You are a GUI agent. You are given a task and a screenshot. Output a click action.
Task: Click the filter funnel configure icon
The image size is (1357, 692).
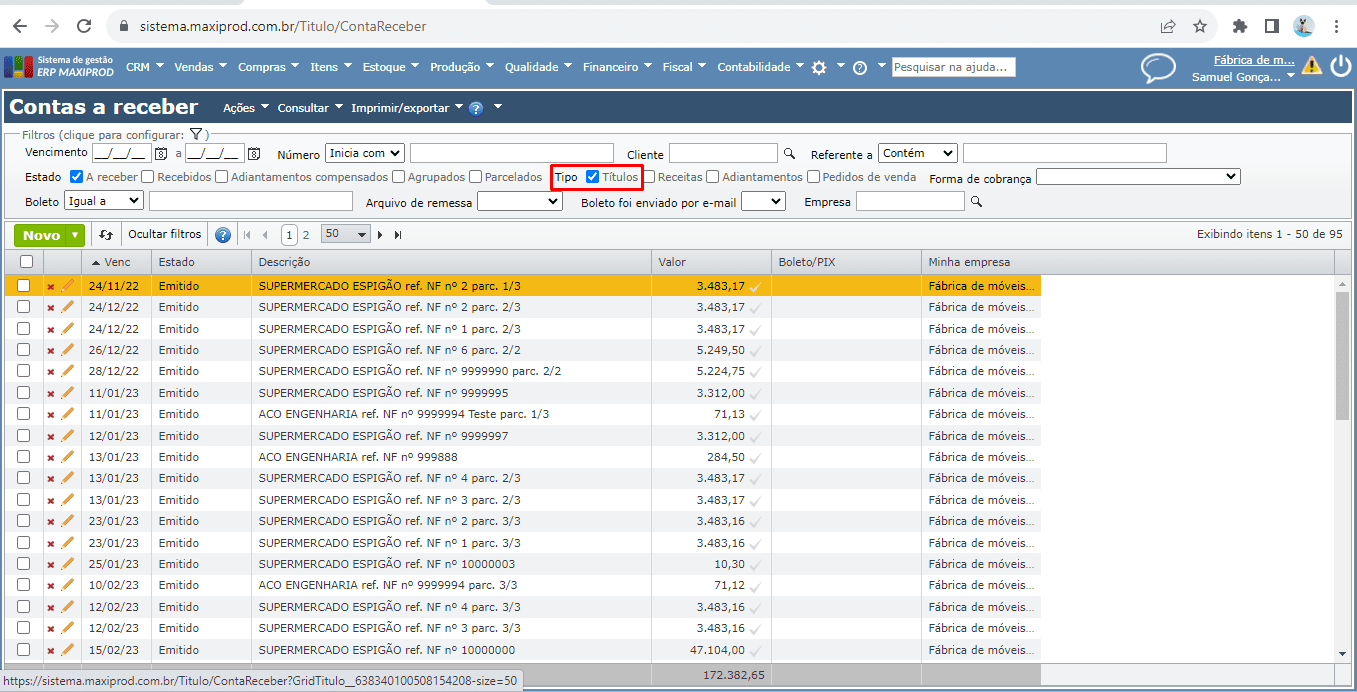(x=196, y=134)
